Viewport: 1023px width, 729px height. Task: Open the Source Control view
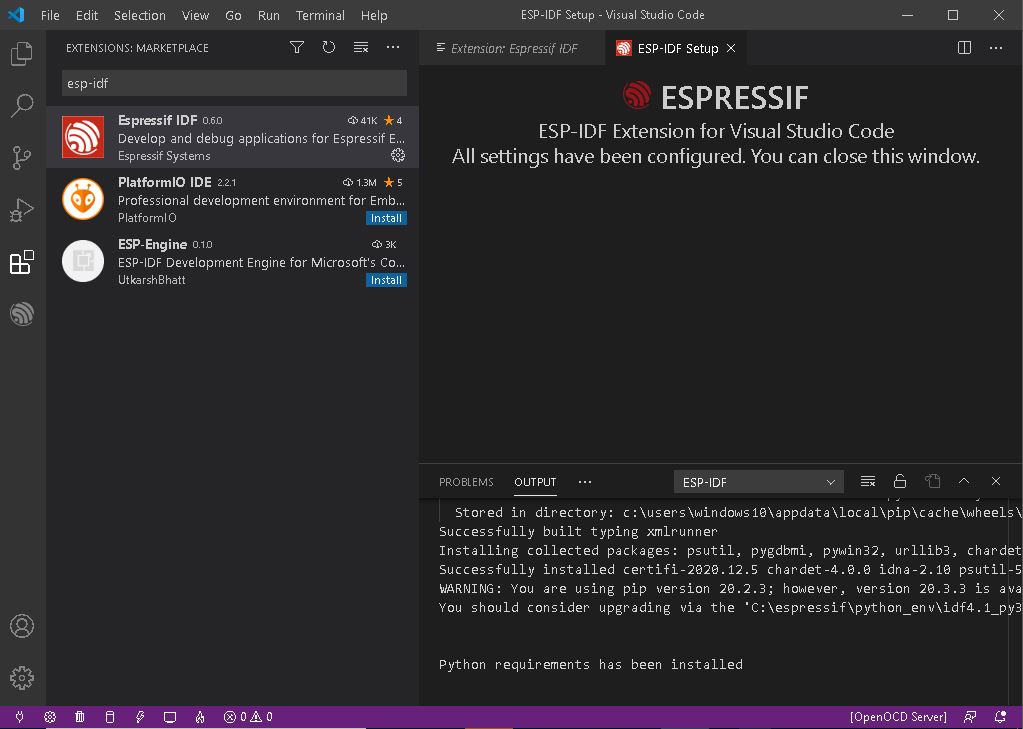tap(22, 157)
